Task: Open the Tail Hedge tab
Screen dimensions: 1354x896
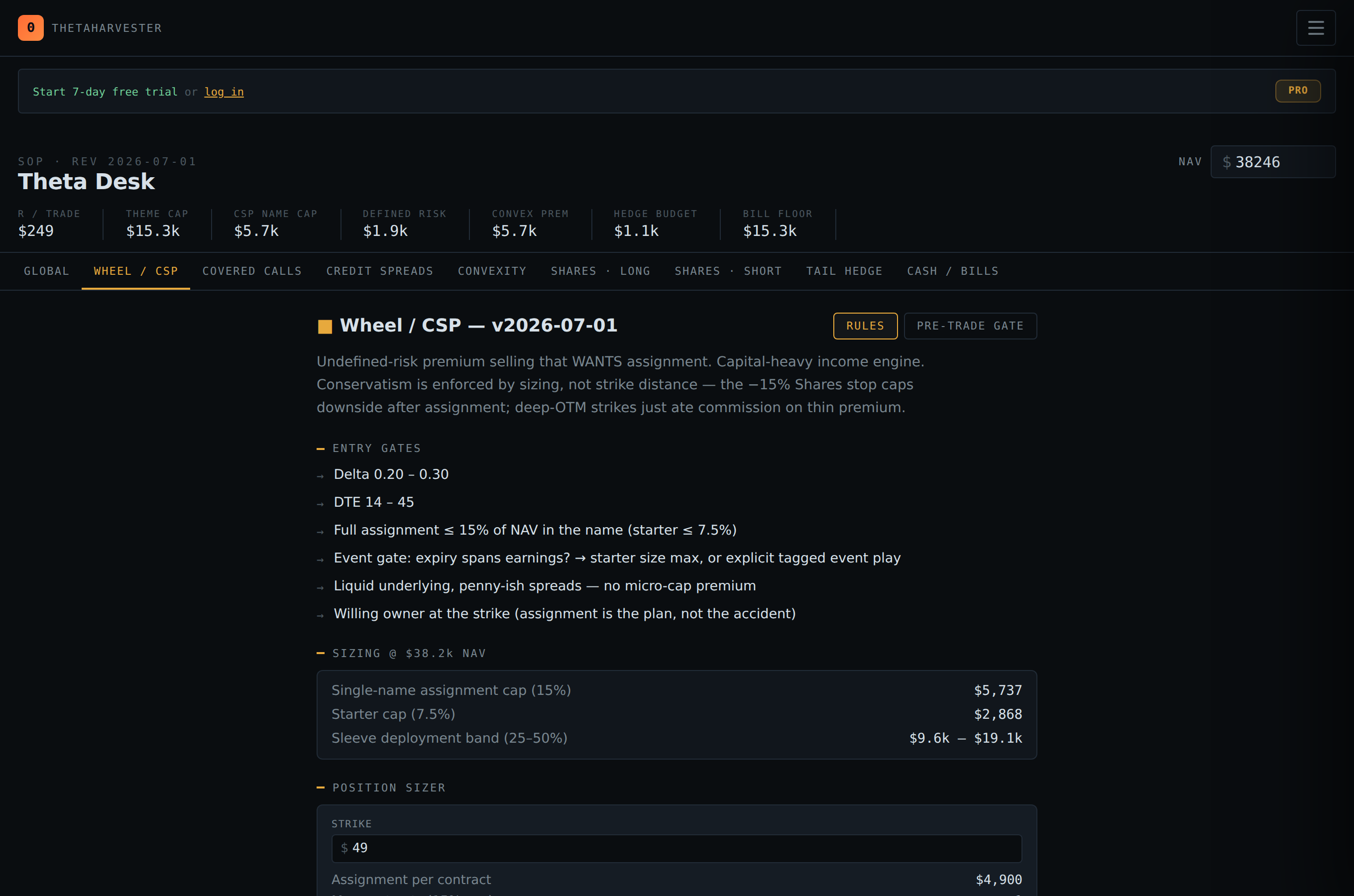Action: 844,271
